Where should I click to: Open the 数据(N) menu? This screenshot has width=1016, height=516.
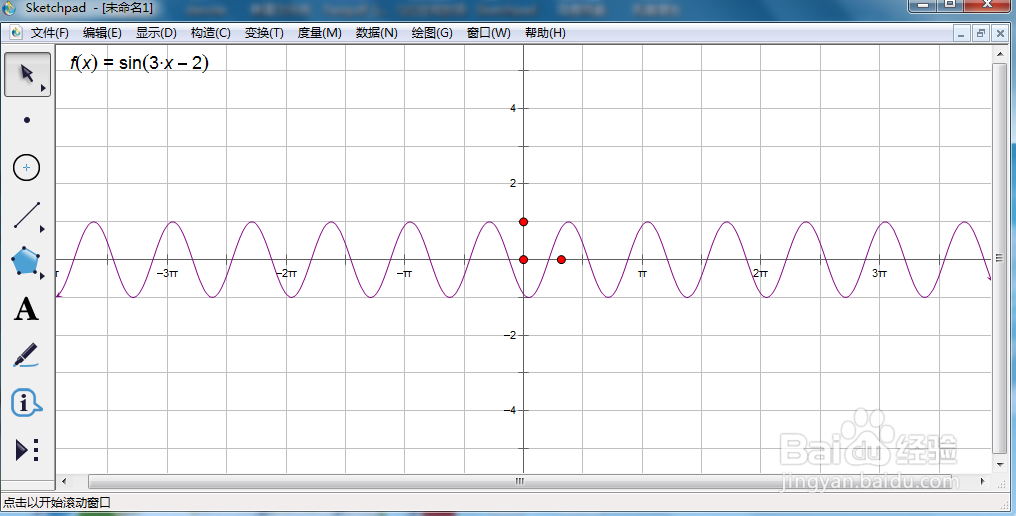[376, 33]
